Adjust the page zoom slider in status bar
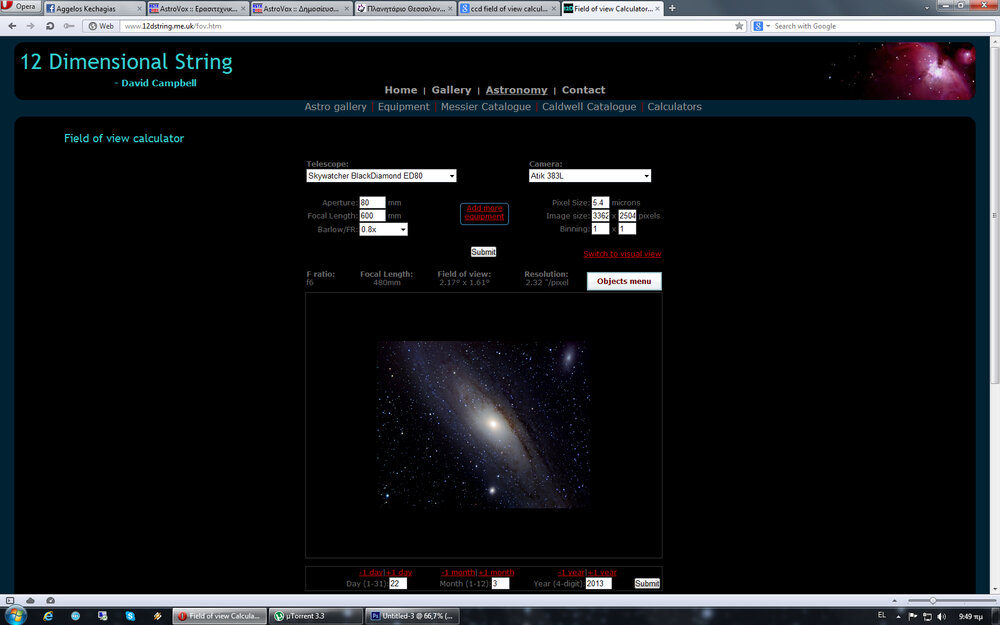Viewport: 1000px width, 625px height. point(932,600)
